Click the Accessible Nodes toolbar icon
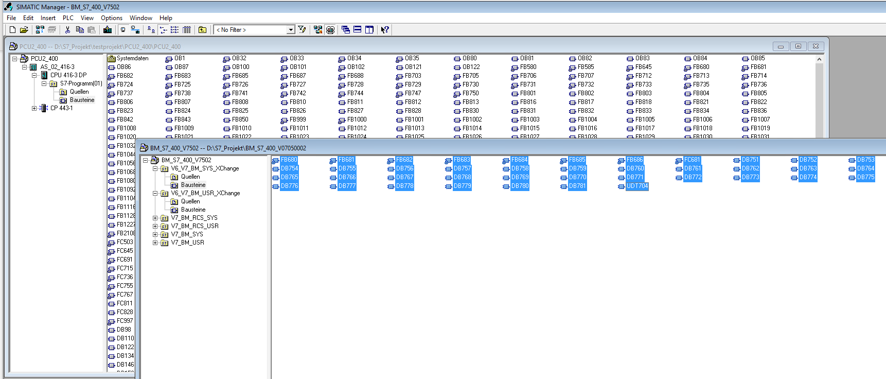 40,29
